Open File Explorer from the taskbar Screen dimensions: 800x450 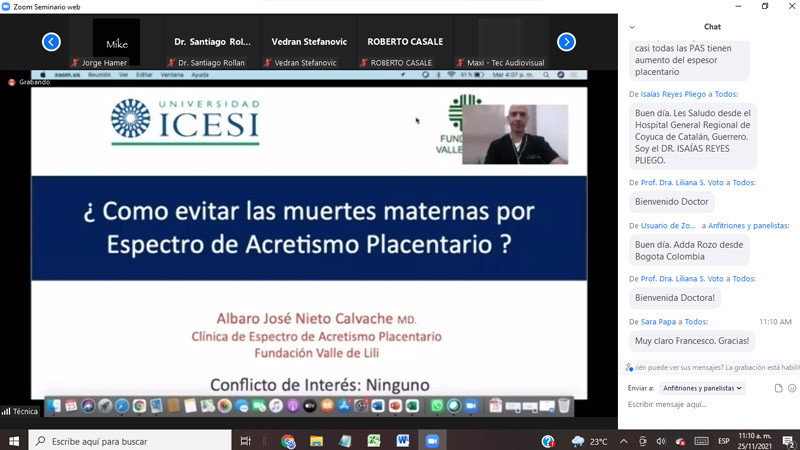[316, 441]
